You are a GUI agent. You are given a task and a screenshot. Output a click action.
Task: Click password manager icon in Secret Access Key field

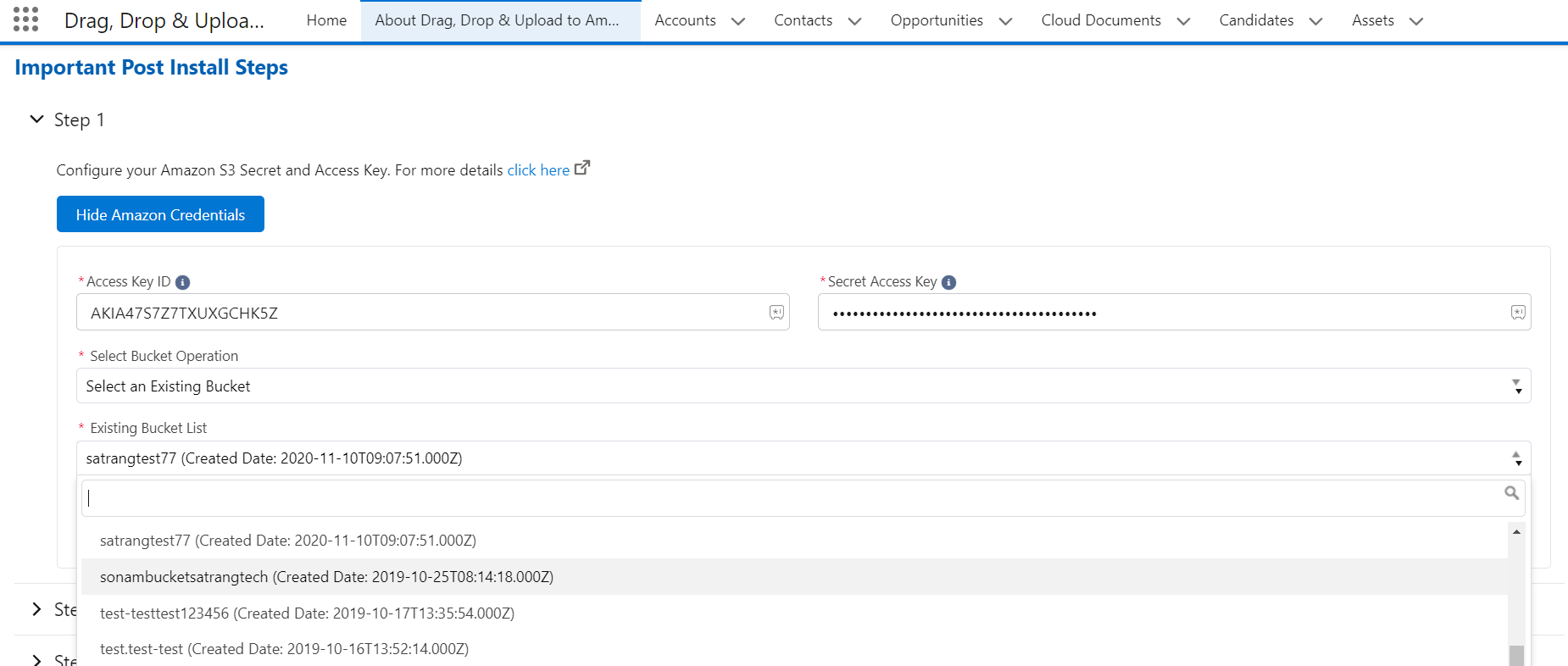click(1518, 313)
